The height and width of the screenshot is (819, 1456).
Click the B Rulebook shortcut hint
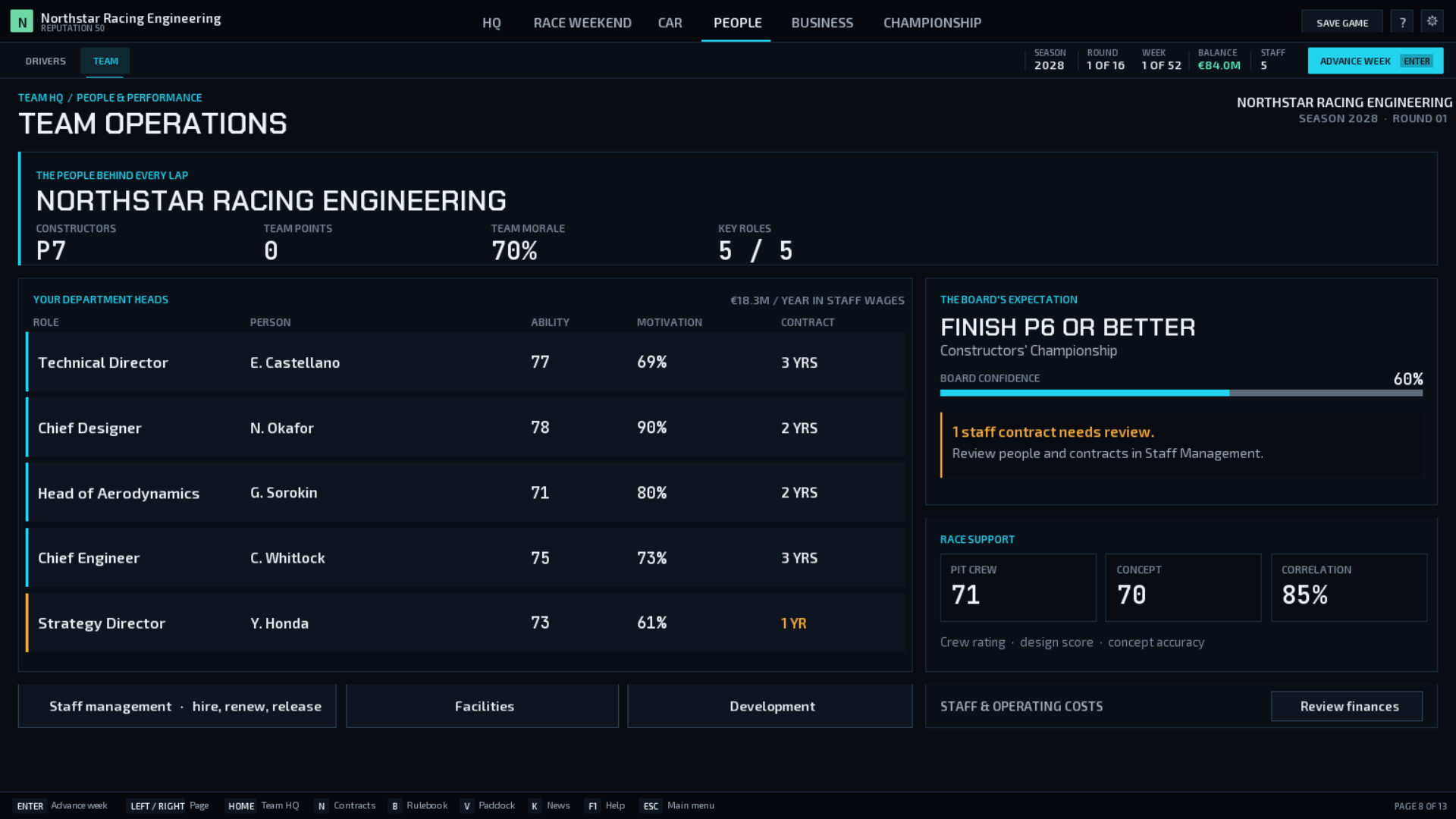[418, 805]
